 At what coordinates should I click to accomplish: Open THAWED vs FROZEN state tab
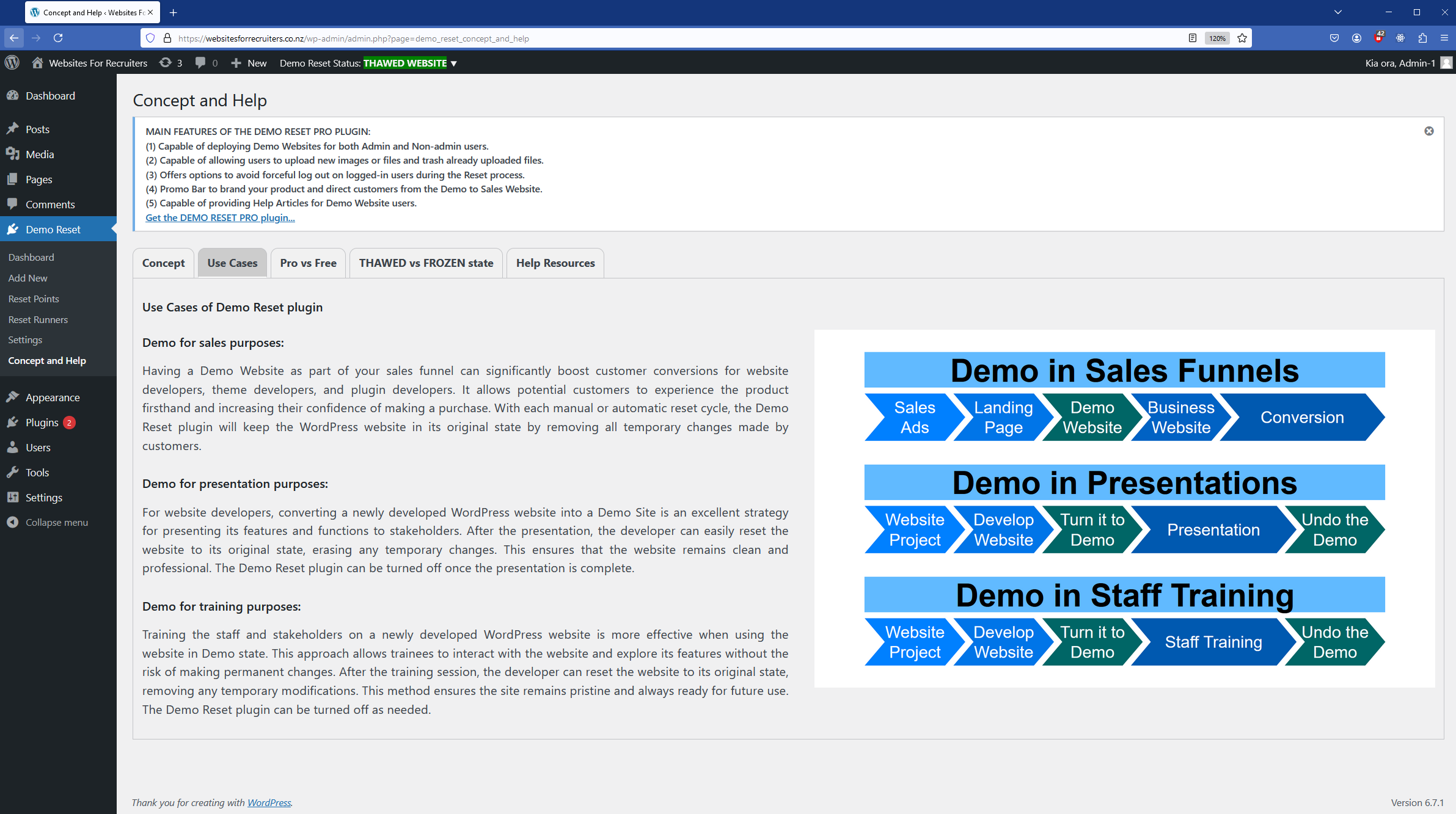426,263
